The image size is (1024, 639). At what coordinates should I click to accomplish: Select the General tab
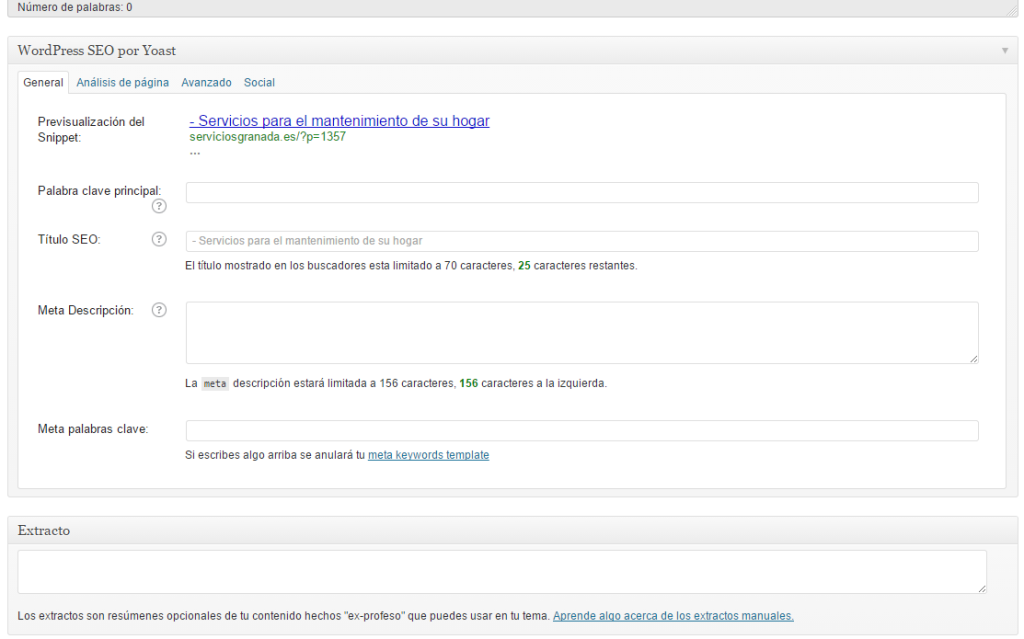(43, 83)
